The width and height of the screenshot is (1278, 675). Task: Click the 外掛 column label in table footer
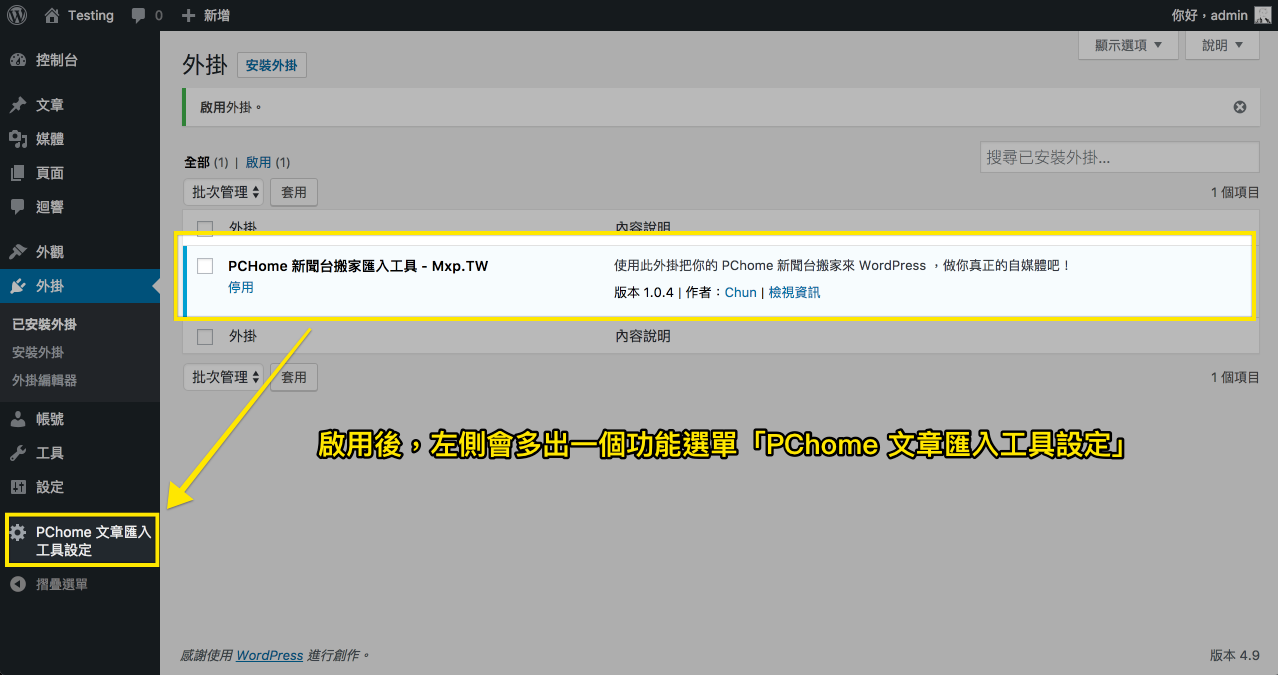tap(243, 336)
